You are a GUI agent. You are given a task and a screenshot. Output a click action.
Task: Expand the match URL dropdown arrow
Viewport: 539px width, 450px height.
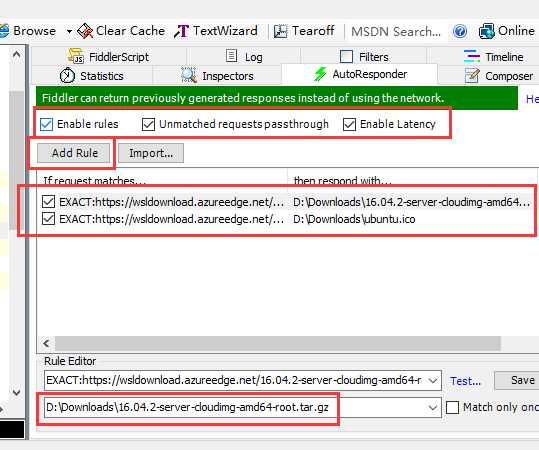[433, 381]
